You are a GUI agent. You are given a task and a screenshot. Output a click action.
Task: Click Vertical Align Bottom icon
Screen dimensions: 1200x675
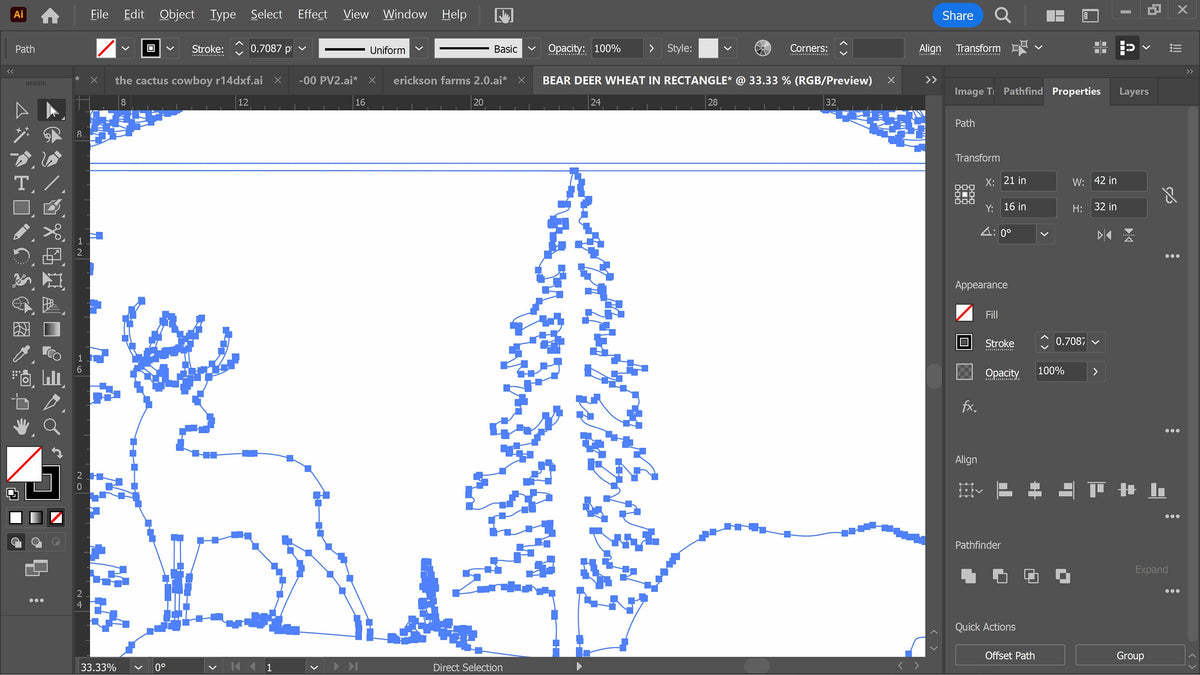pos(1158,490)
